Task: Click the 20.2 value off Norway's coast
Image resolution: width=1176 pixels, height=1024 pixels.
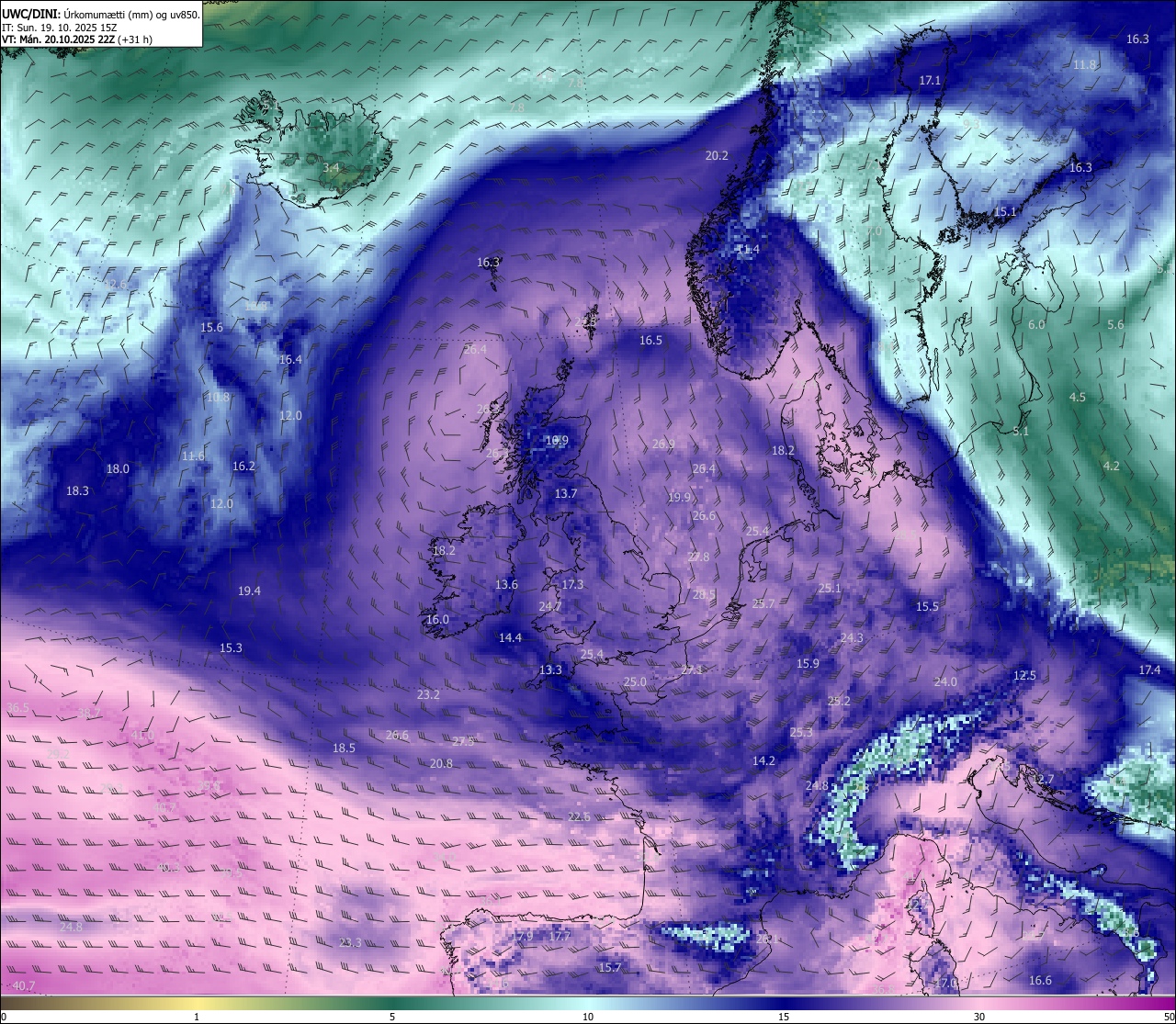Action: point(717,155)
